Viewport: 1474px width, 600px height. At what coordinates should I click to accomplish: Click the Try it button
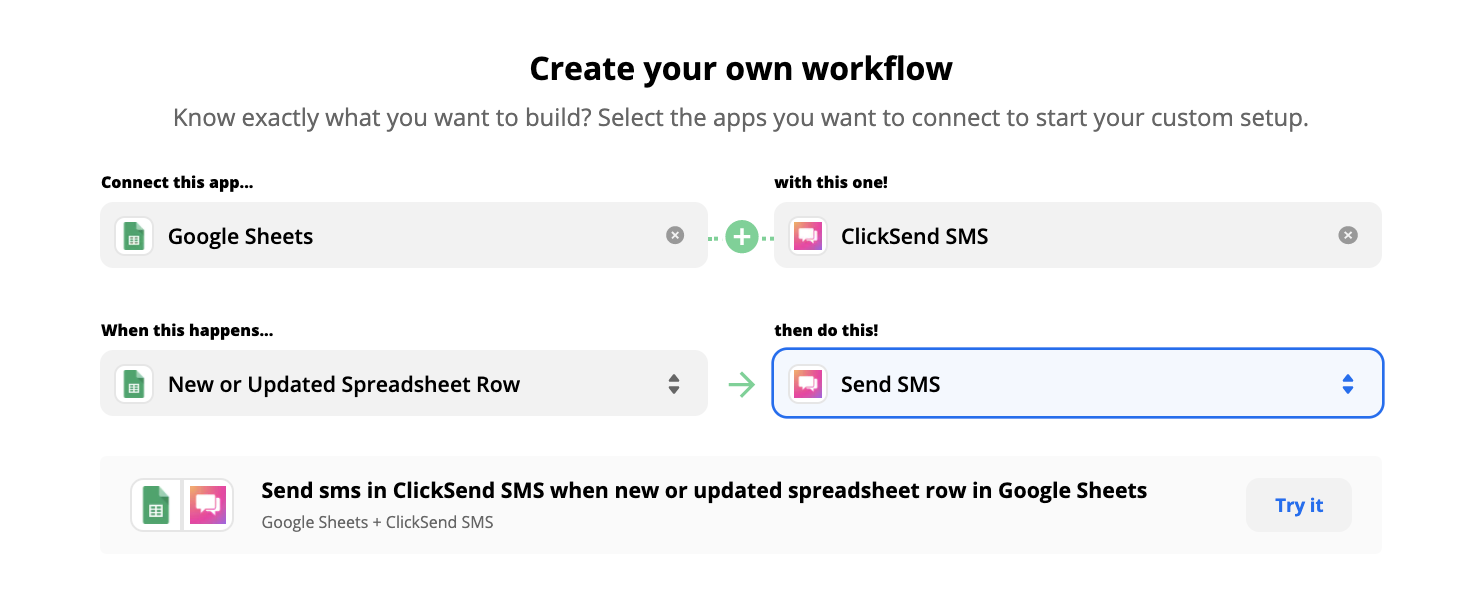1299,505
